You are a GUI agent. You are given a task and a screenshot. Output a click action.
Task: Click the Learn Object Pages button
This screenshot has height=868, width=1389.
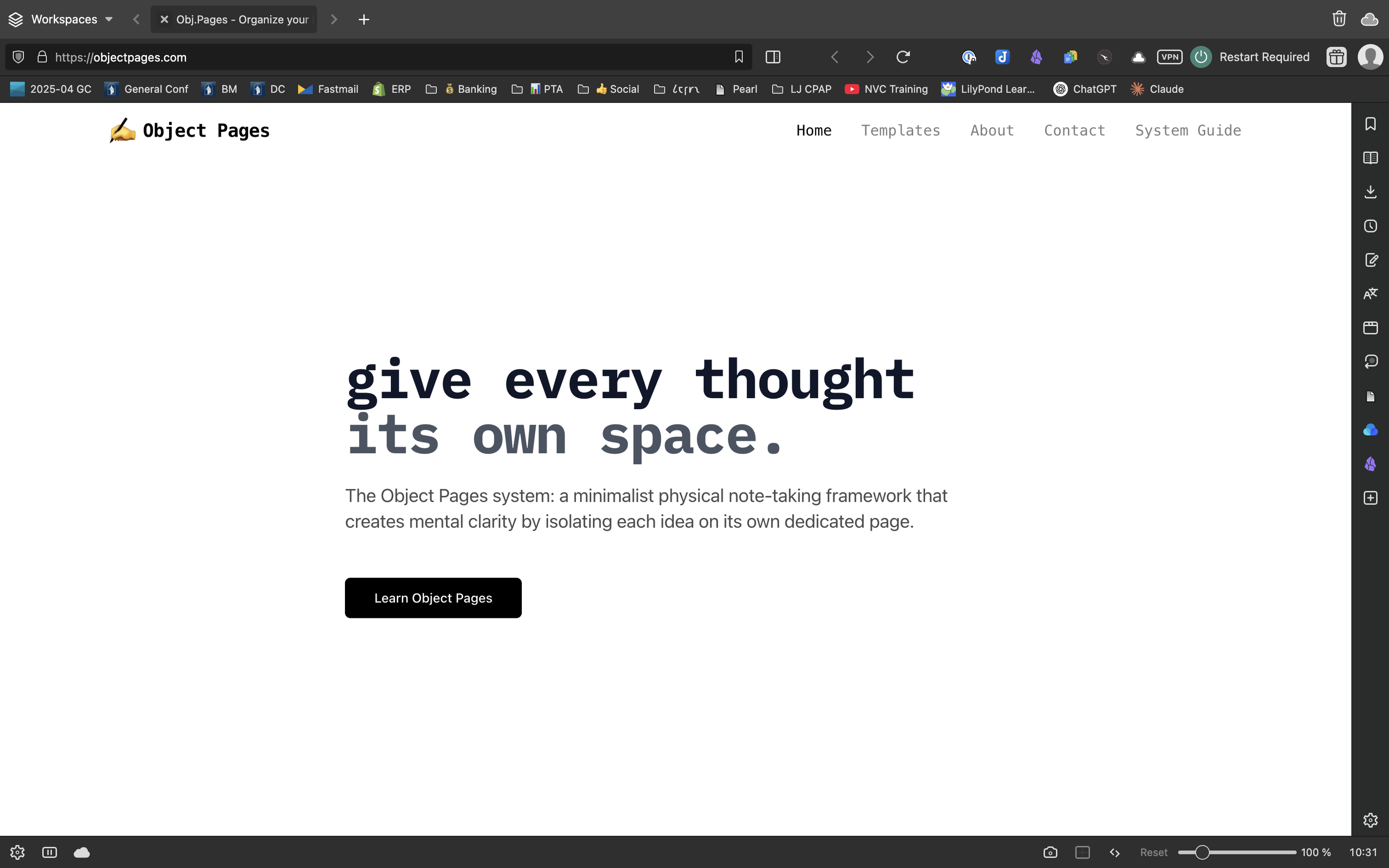(433, 598)
